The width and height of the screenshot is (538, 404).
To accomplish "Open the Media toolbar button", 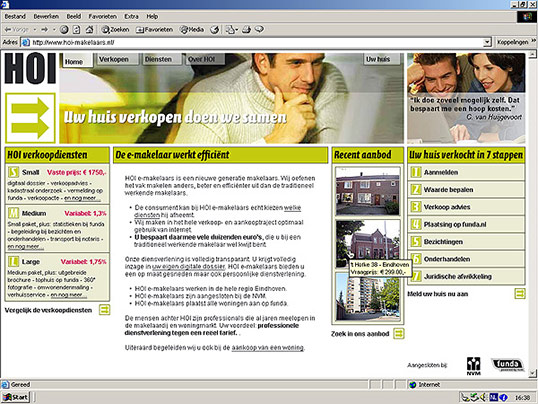I will (x=192, y=30).
